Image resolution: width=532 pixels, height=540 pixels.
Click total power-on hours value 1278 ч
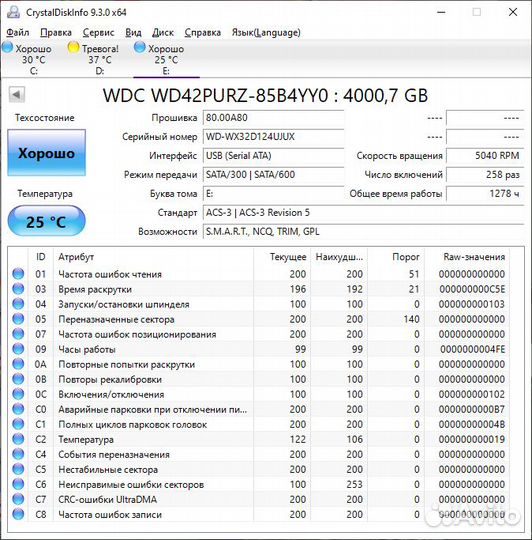click(x=485, y=194)
